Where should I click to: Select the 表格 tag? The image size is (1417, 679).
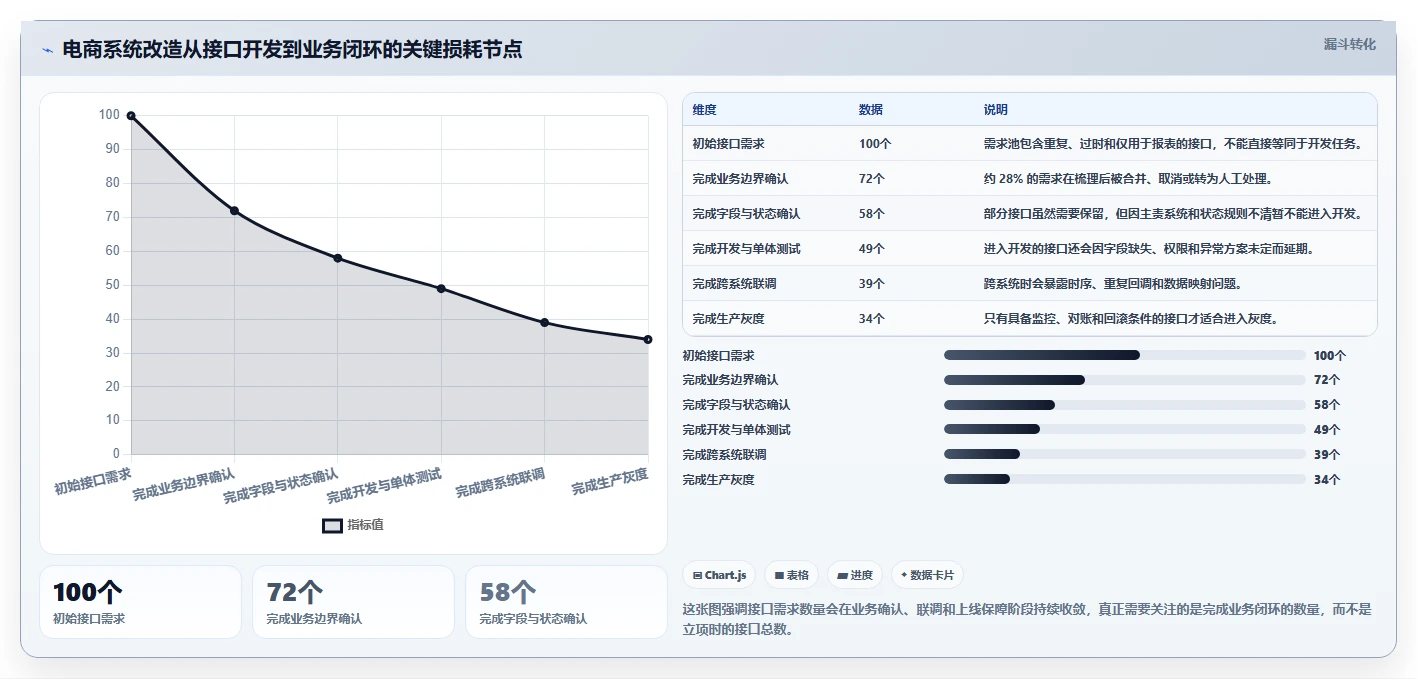[791, 575]
